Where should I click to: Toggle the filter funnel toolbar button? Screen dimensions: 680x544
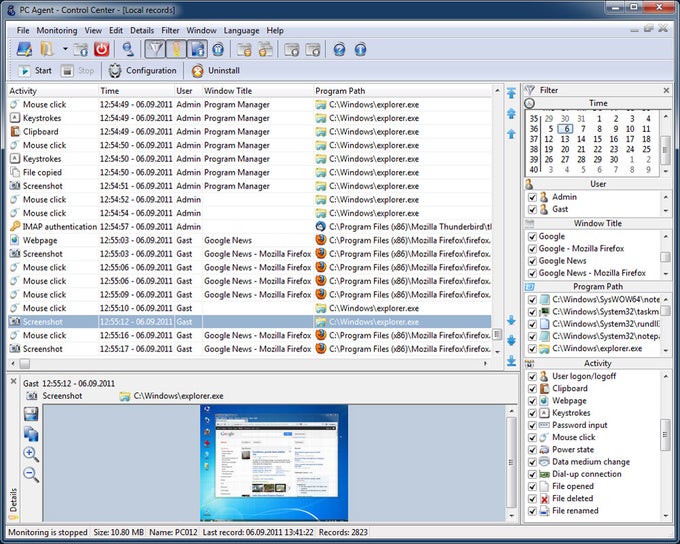(x=155, y=49)
